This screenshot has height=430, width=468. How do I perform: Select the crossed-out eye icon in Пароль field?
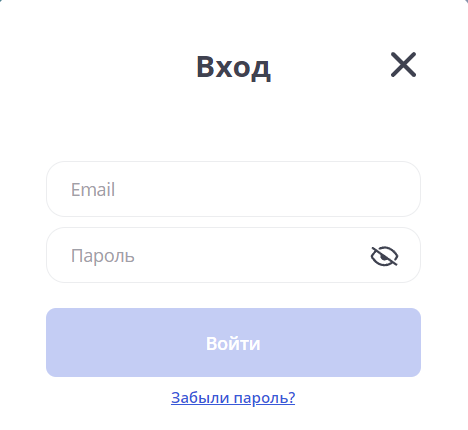point(384,256)
